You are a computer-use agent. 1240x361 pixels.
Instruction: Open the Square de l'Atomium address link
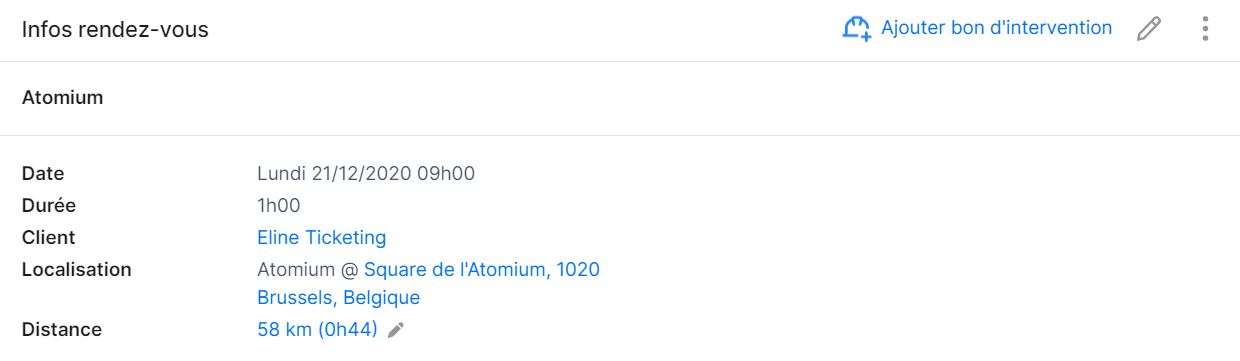click(x=482, y=270)
